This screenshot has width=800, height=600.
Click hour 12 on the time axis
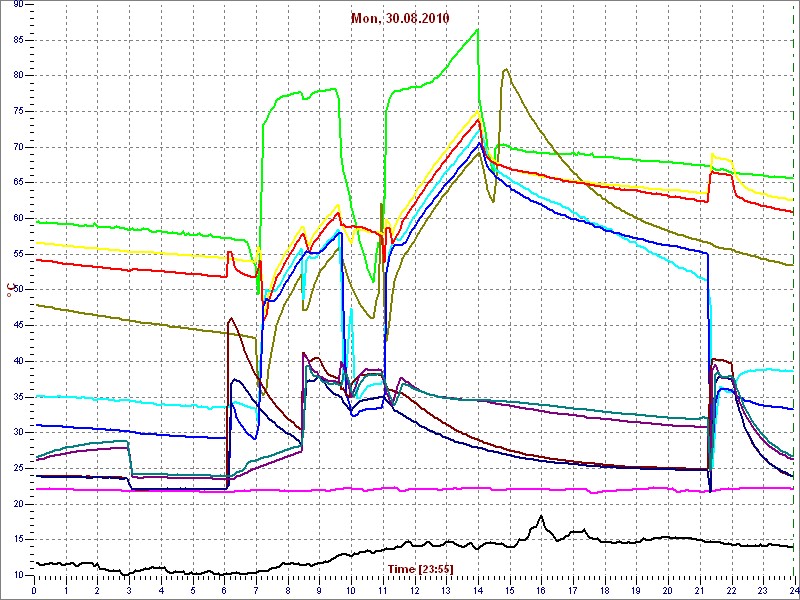coord(414,591)
